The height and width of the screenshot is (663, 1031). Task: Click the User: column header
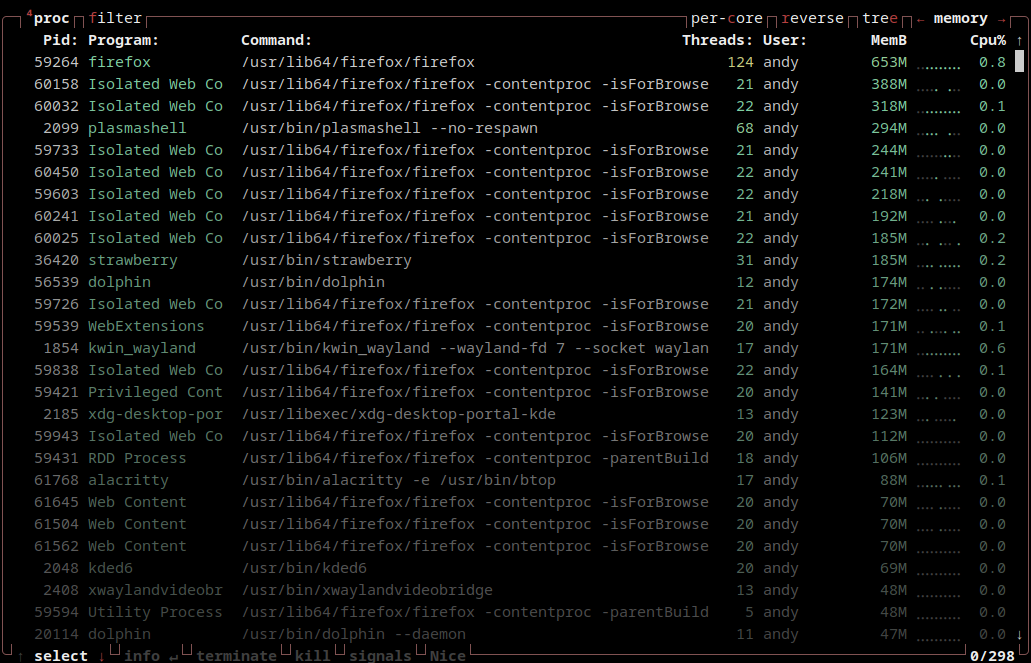point(785,40)
